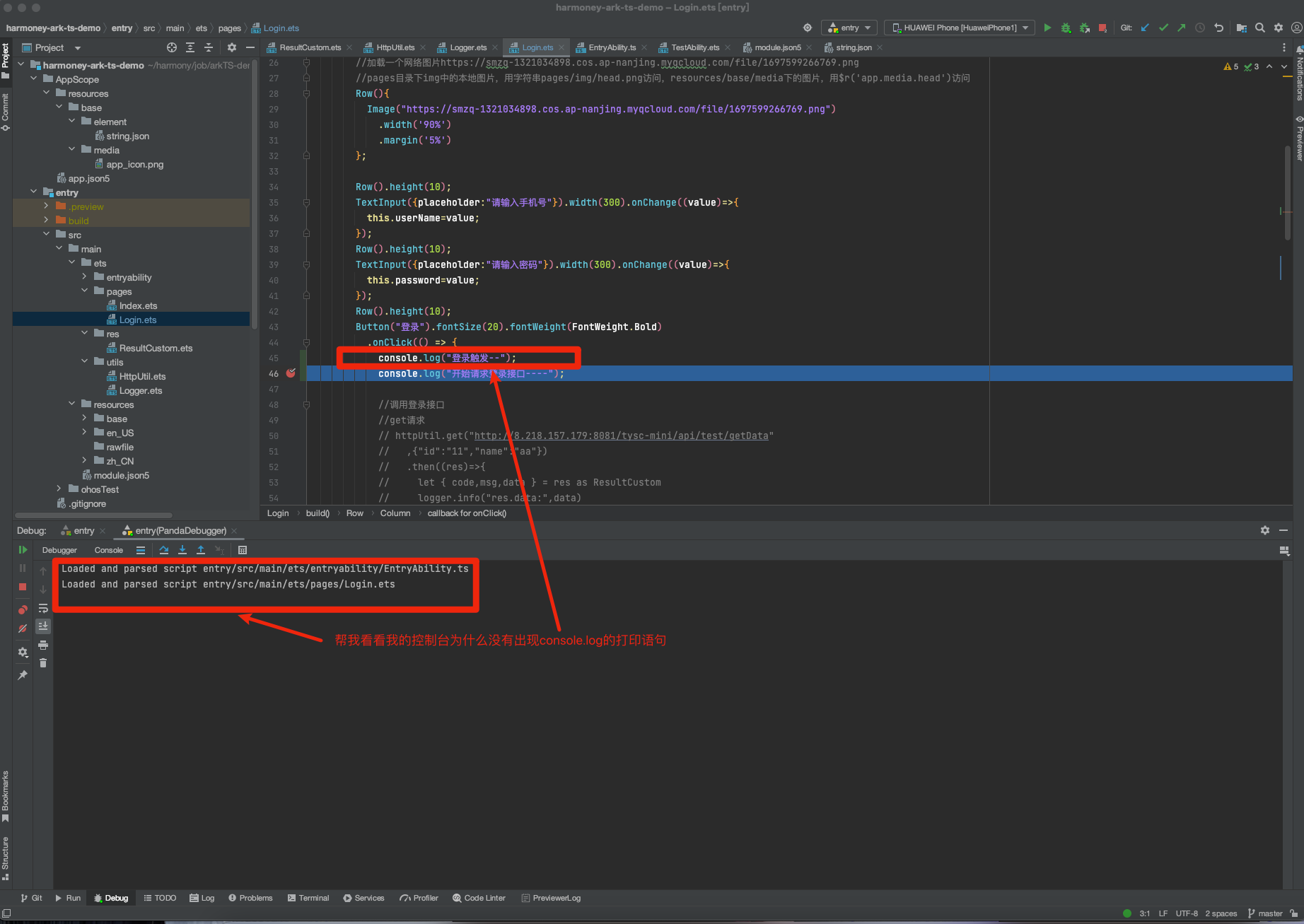Viewport: 1304px width, 924px height.
Task: Open the Debugger tab in Debug panel
Action: point(59,550)
